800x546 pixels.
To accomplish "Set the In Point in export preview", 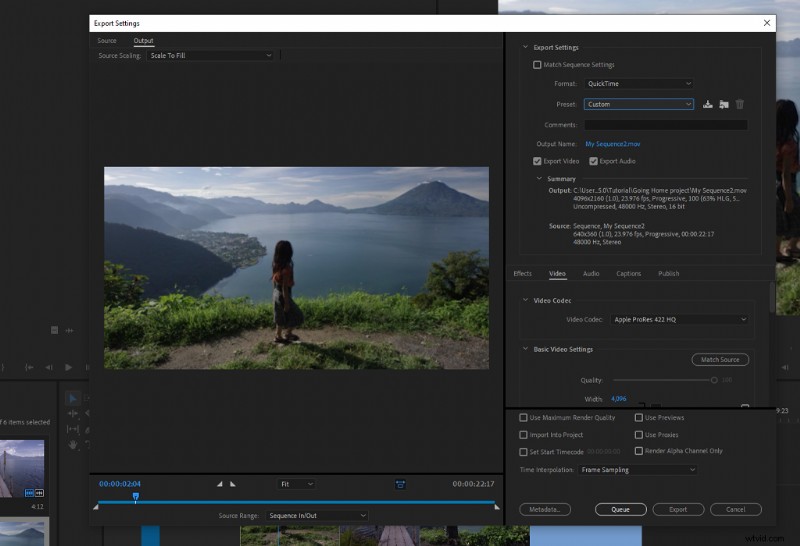I will tap(220, 484).
